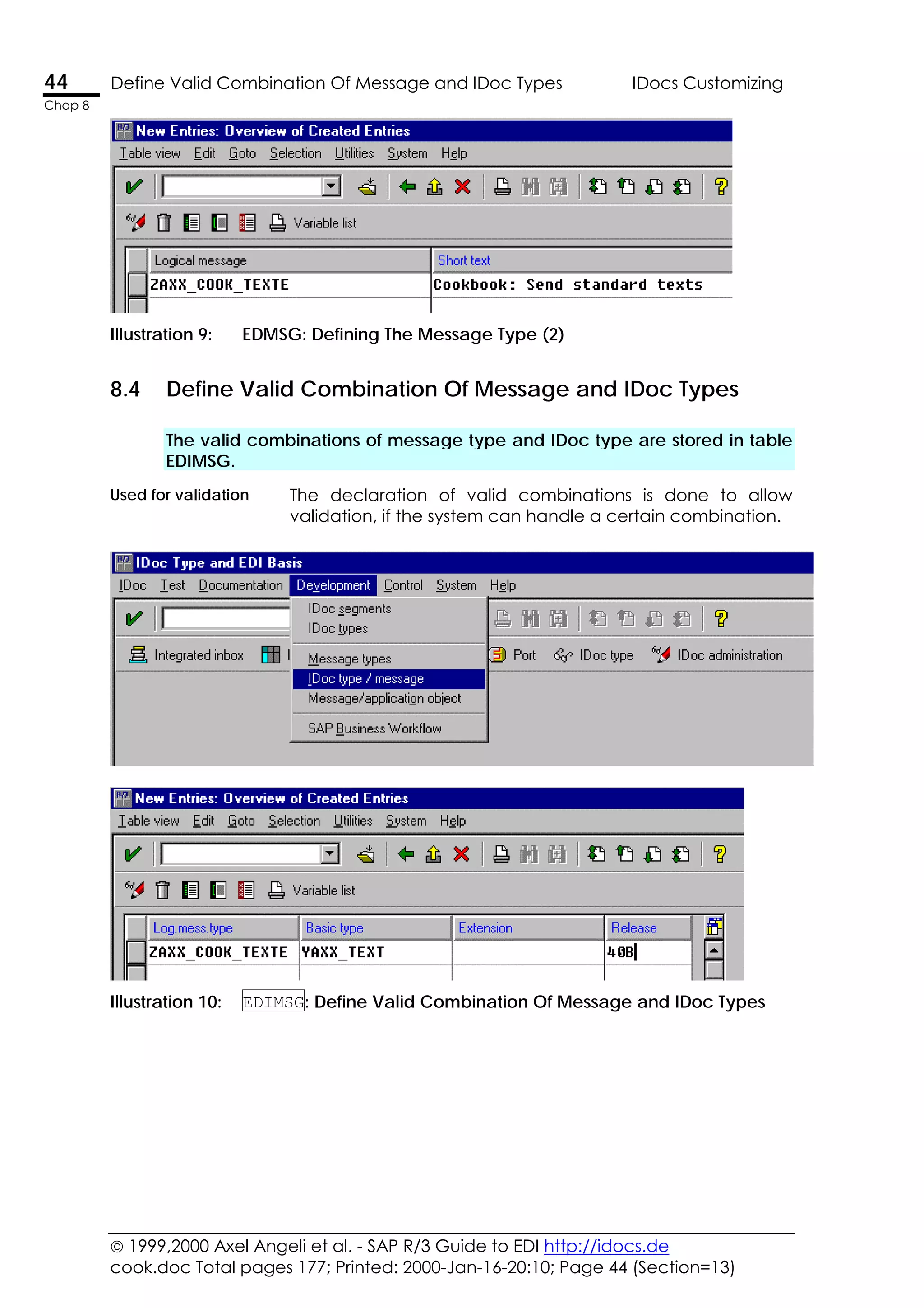Toggle row selector beside ZAXX_COOK_TEXTE, Logical message table
924x1308 pixels.
[x=137, y=284]
